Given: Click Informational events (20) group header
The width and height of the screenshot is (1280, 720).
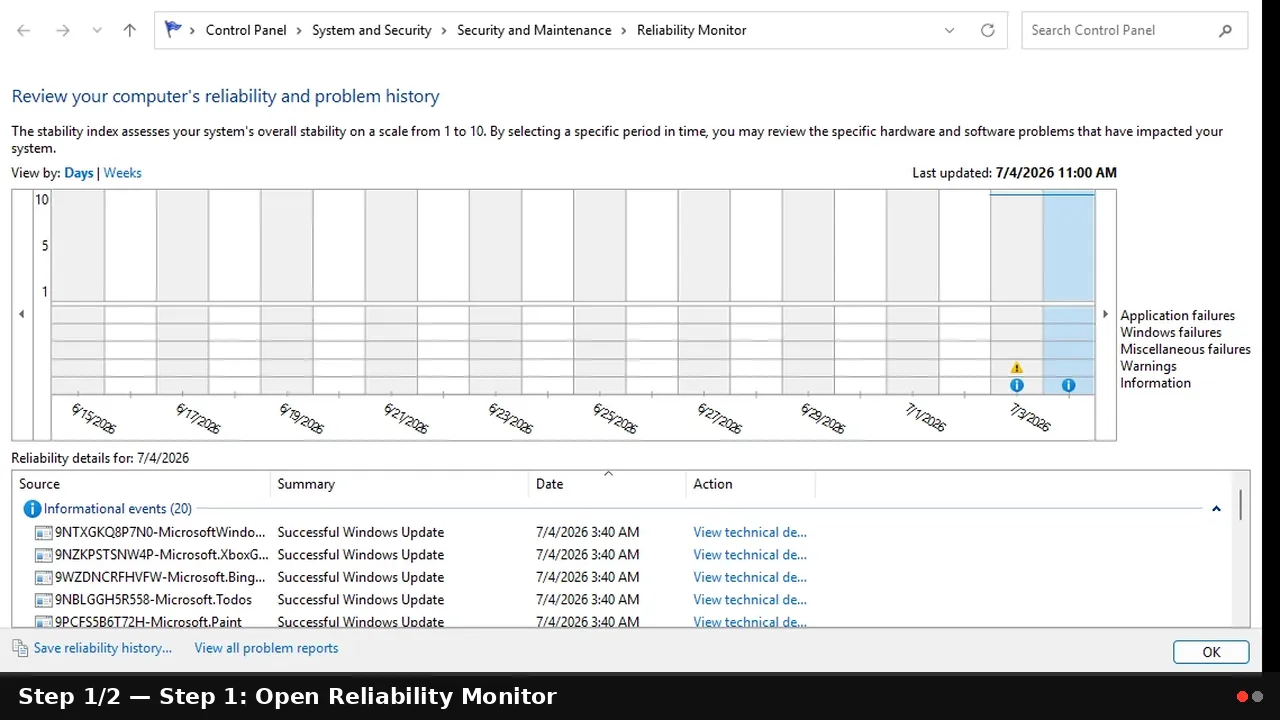Looking at the screenshot, I should pyautogui.click(x=118, y=509).
